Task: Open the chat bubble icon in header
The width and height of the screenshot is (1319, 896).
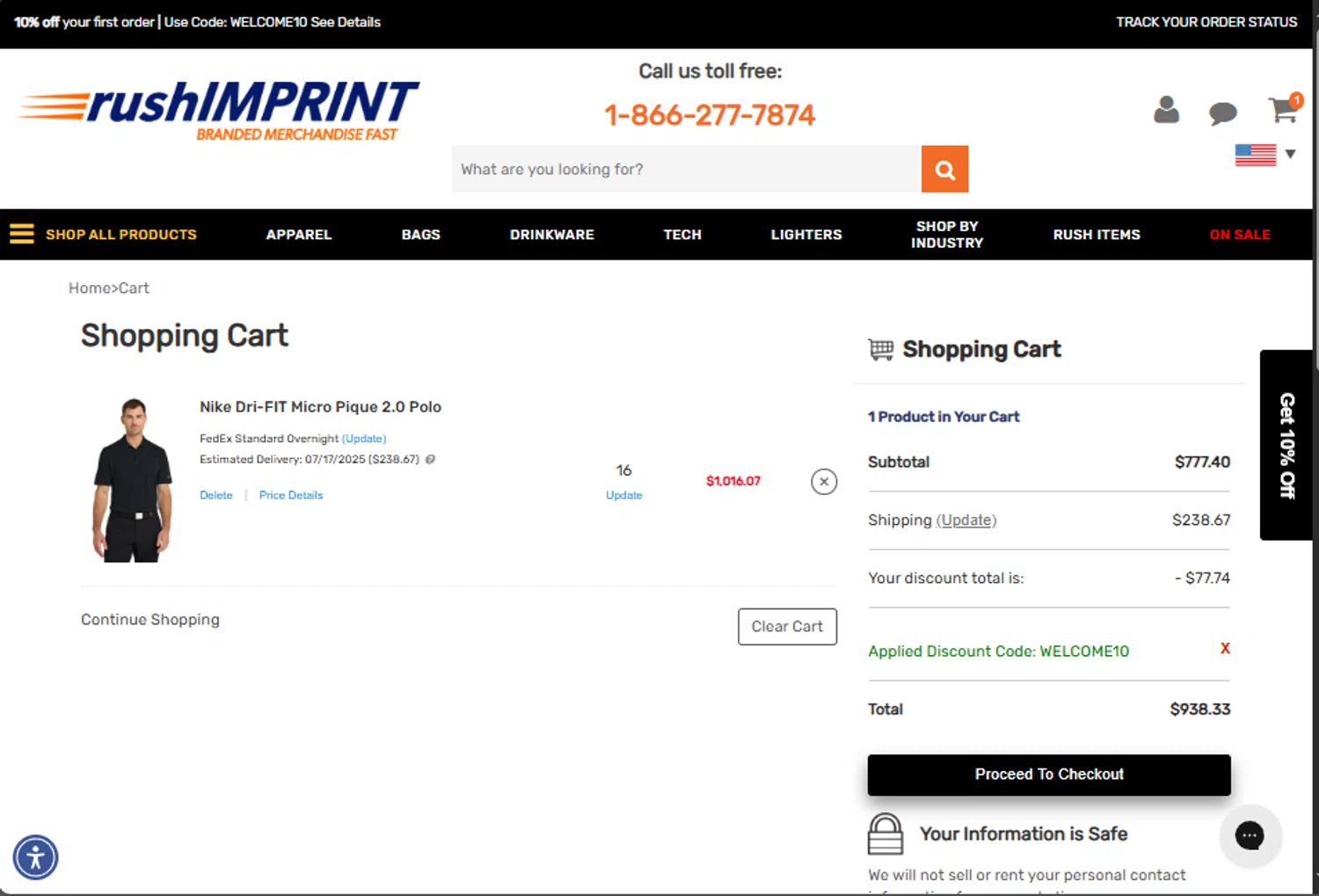Action: (x=1222, y=113)
